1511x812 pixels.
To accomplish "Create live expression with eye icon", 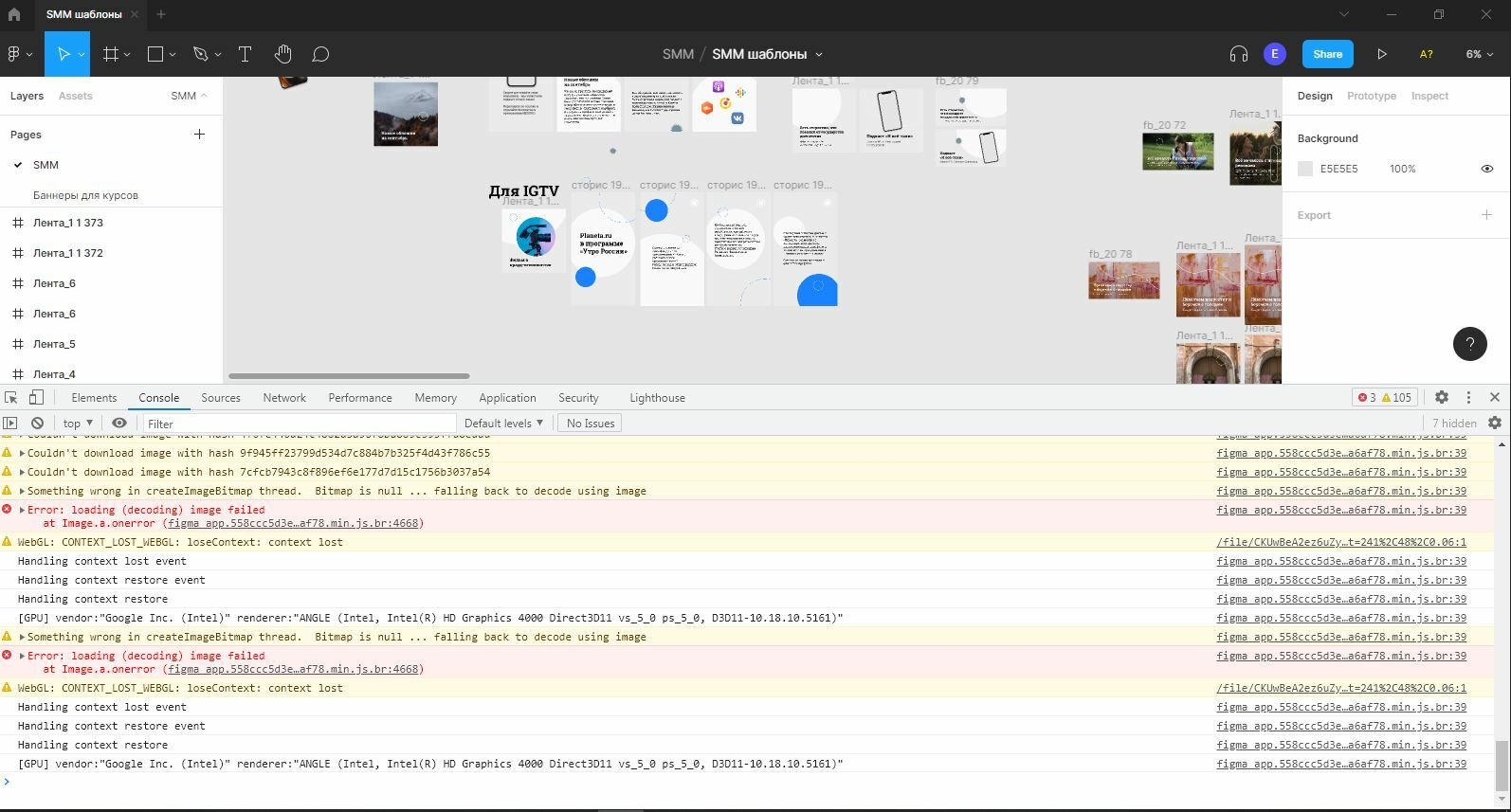I will [x=118, y=424].
